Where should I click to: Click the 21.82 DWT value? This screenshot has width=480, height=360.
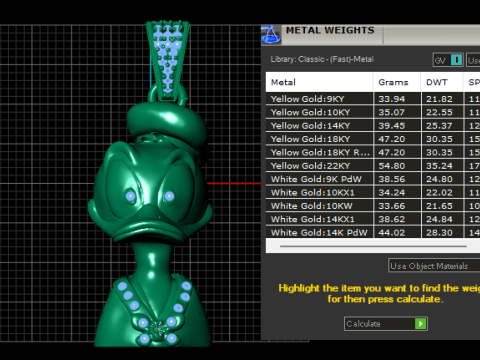[x=439, y=99]
